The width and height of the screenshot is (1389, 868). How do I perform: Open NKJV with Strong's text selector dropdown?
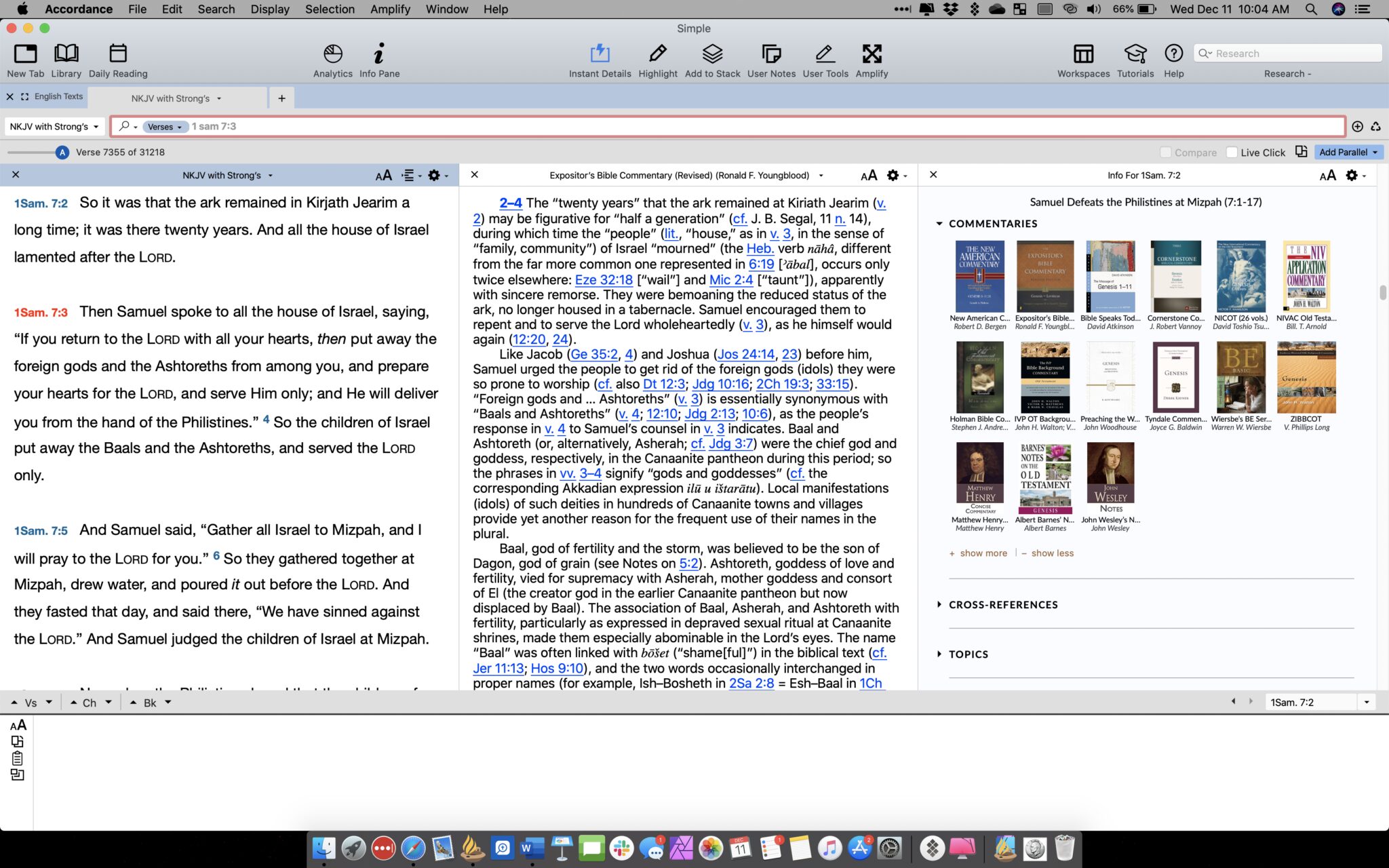[54, 127]
